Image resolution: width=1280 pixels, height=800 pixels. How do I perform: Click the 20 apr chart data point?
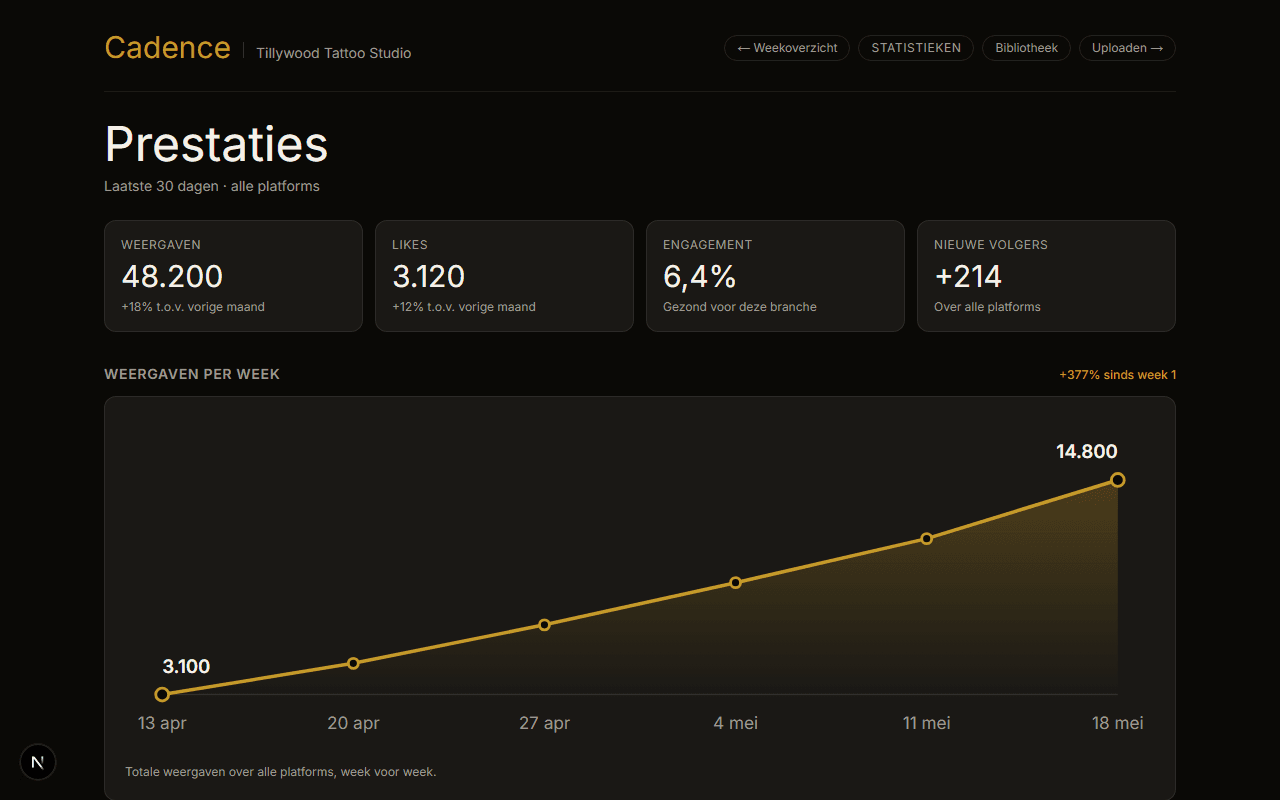coord(353,663)
